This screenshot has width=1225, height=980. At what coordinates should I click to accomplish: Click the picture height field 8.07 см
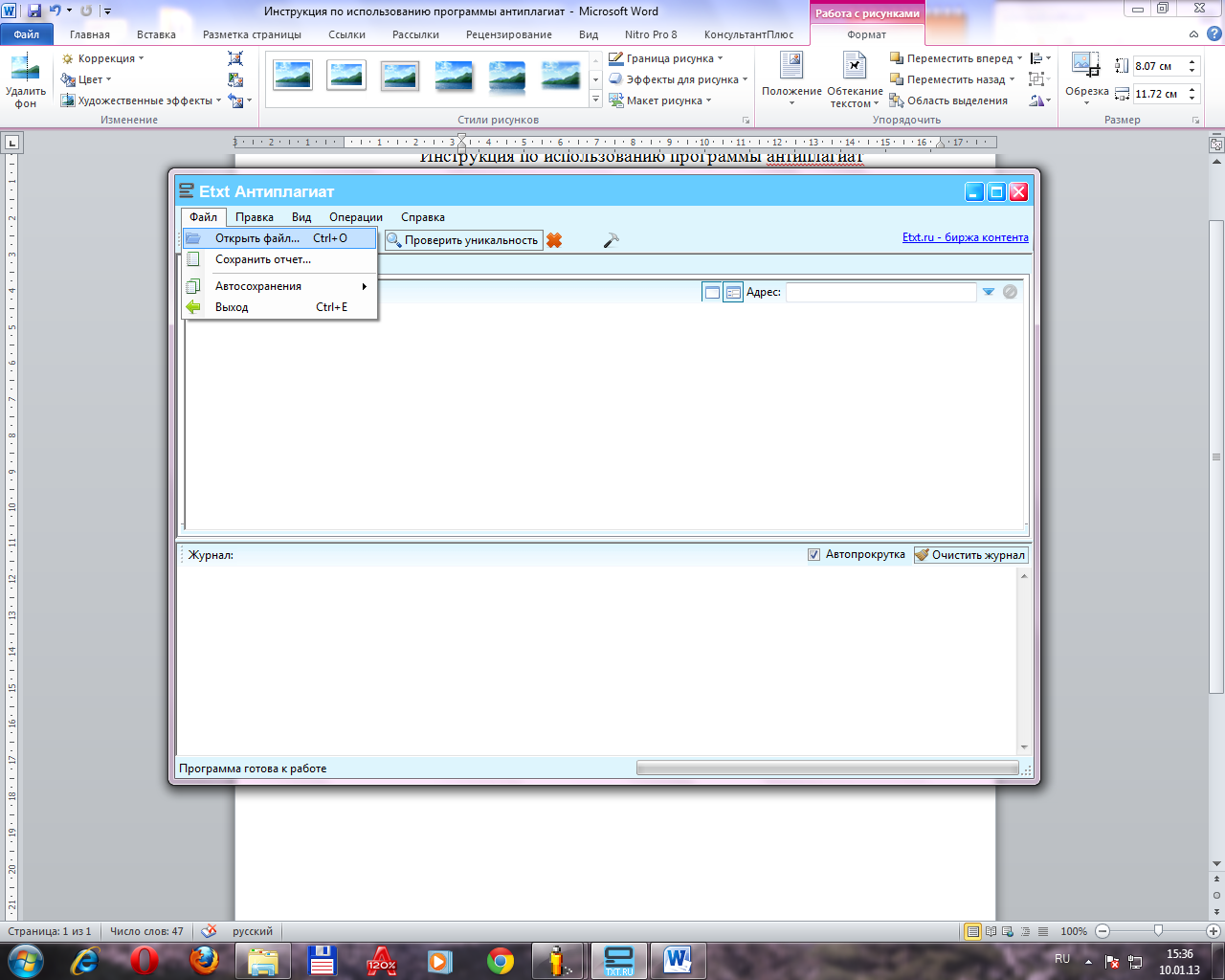tap(1158, 66)
